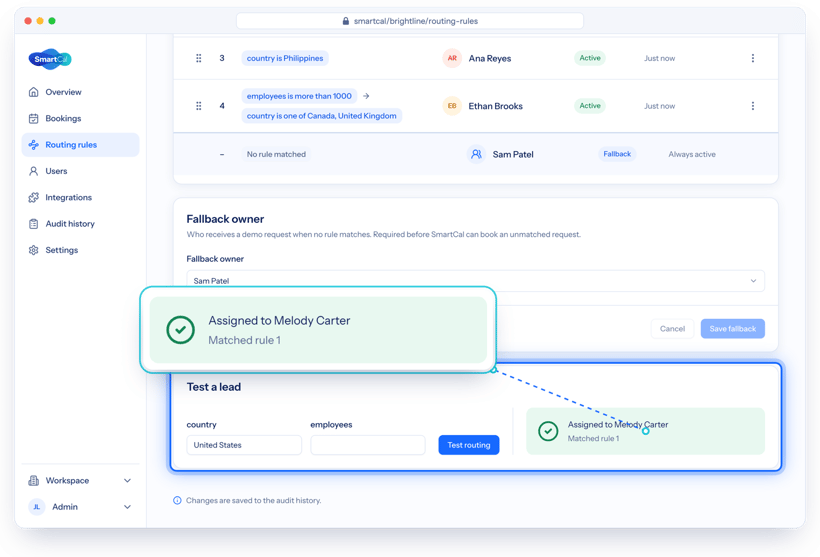Screen dimensions: 820x557
Task: Click the 'country is one of Canada, United Kingdom' chip
Action: point(322,116)
